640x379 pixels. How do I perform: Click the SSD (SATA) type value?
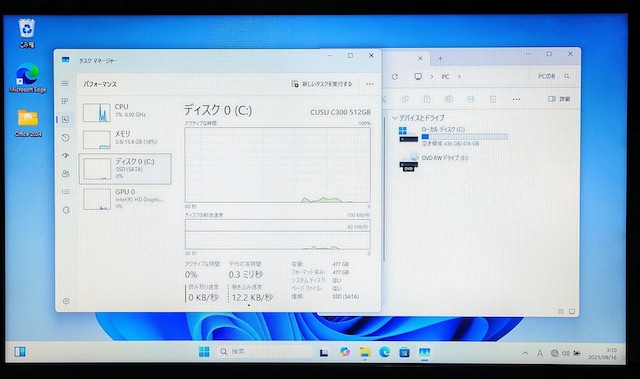tap(346, 297)
